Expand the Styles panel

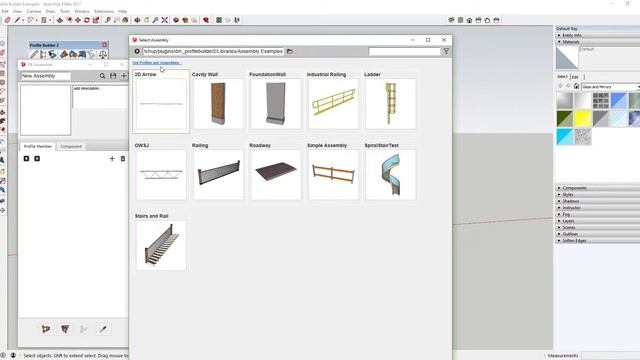(x=598, y=195)
